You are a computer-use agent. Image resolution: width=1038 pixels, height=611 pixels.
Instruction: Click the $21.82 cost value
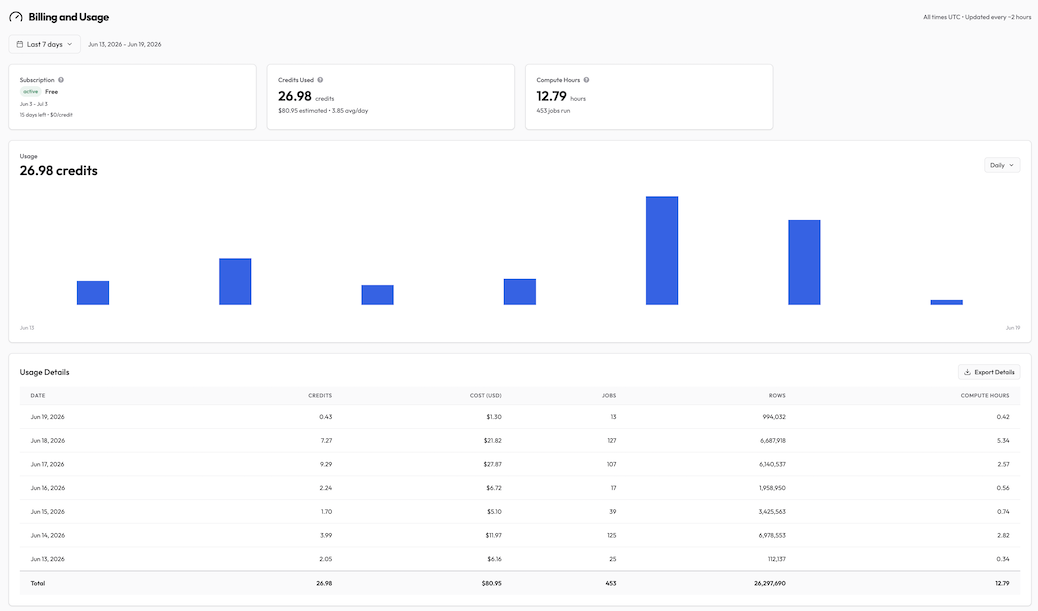coord(493,441)
